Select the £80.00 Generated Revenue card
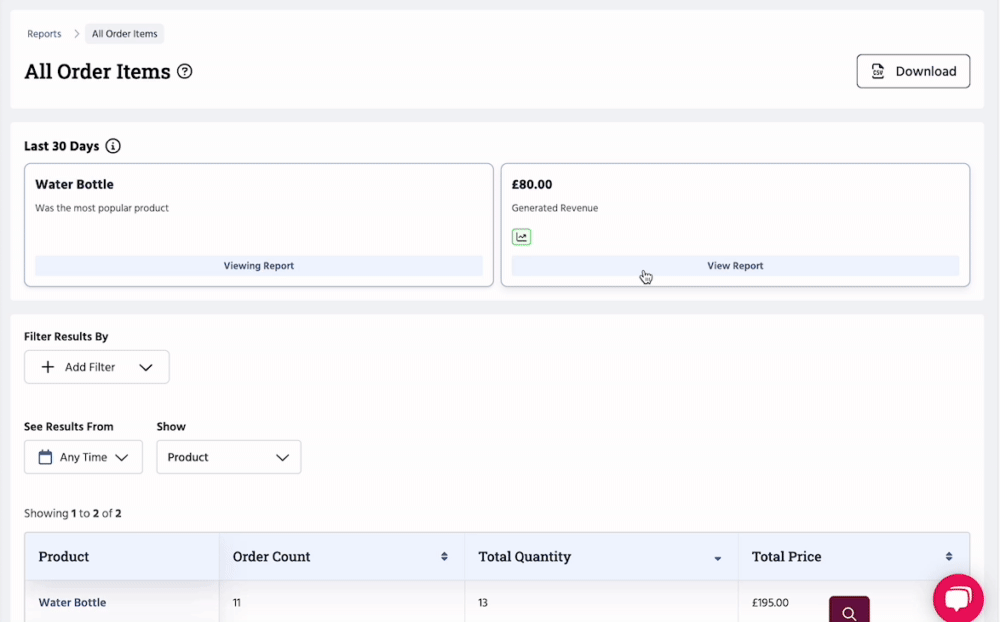 [x=735, y=200]
